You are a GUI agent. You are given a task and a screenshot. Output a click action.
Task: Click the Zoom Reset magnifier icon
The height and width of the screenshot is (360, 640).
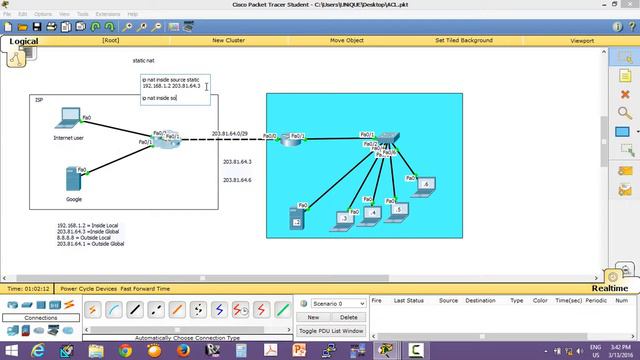(142, 27)
